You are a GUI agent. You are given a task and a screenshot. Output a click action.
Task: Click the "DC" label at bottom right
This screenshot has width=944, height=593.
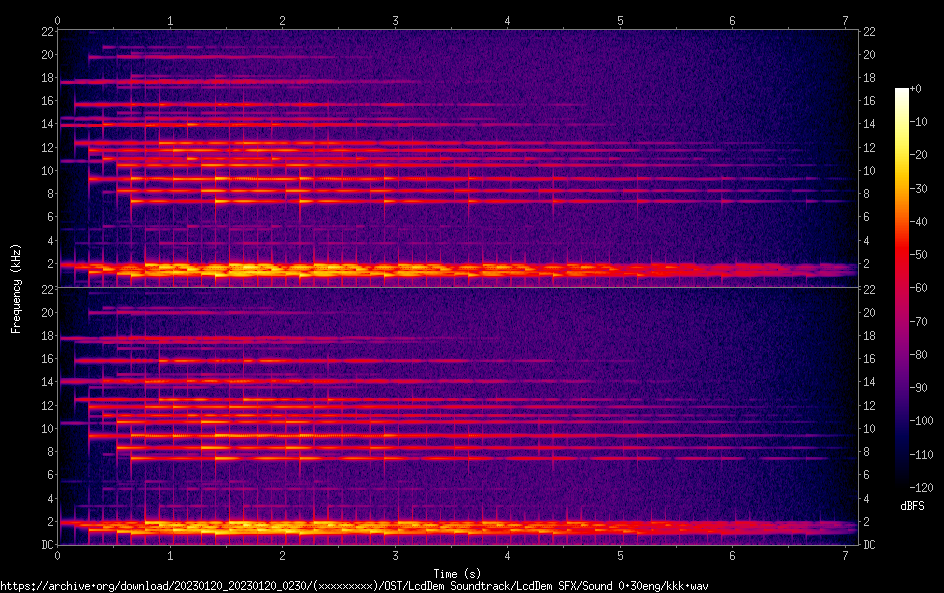coord(870,545)
